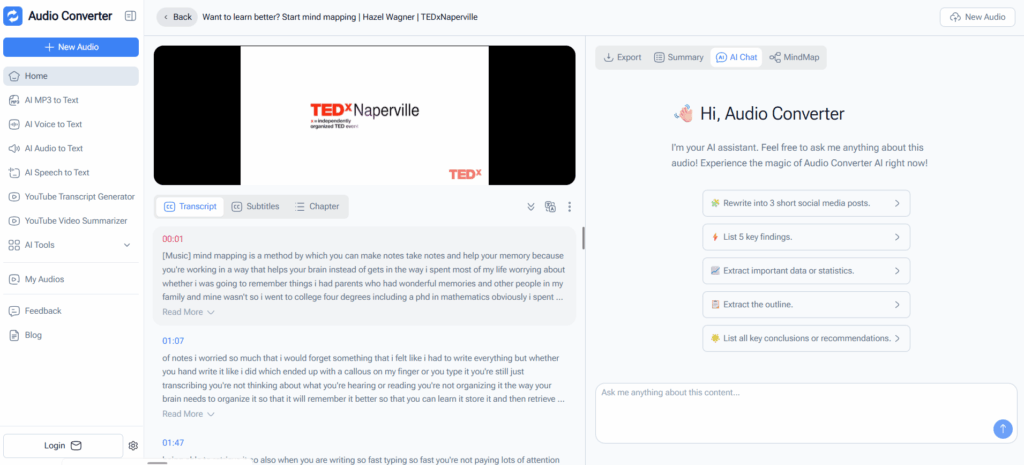
Task: Switch to the Chapter tab
Action: pyautogui.click(x=317, y=207)
